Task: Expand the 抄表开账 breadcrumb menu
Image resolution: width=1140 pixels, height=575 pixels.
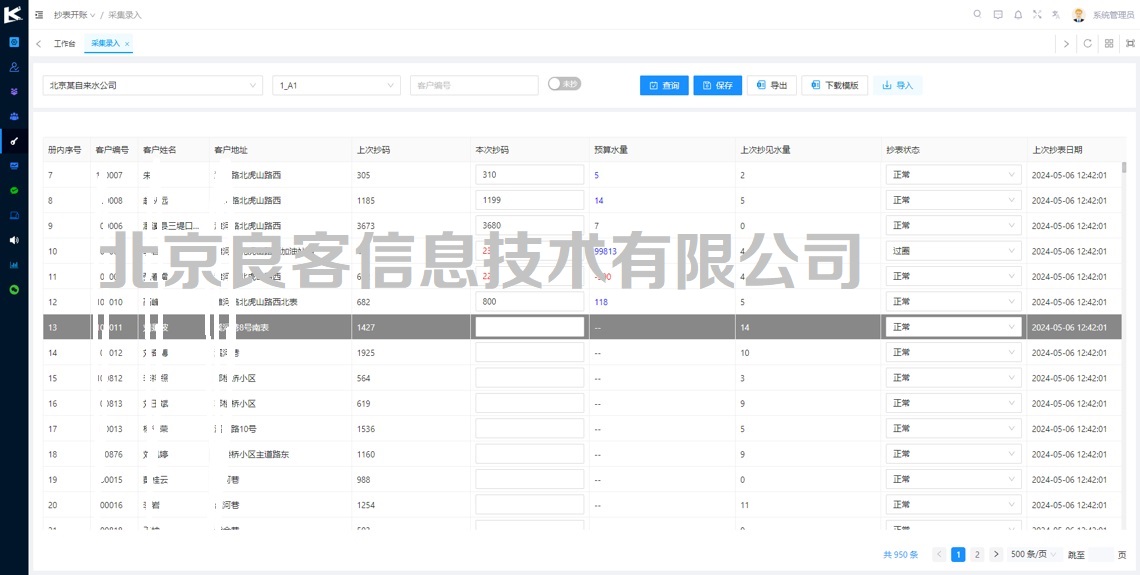Action: (x=74, y=15)
